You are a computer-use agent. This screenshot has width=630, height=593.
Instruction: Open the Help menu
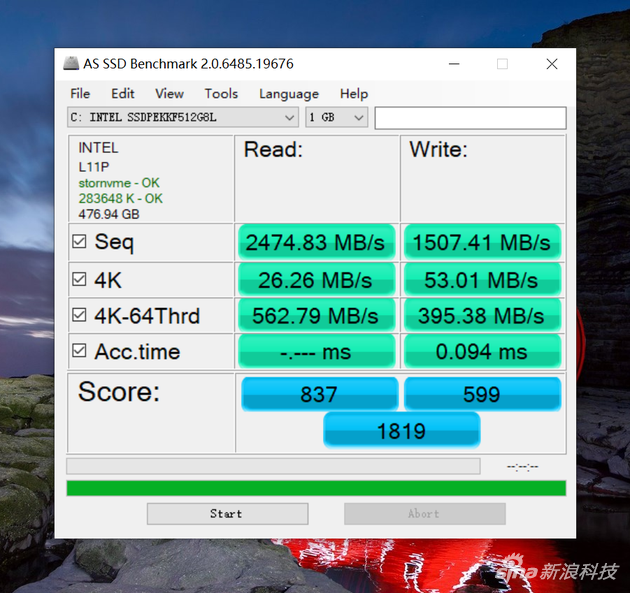pos(354,94)
